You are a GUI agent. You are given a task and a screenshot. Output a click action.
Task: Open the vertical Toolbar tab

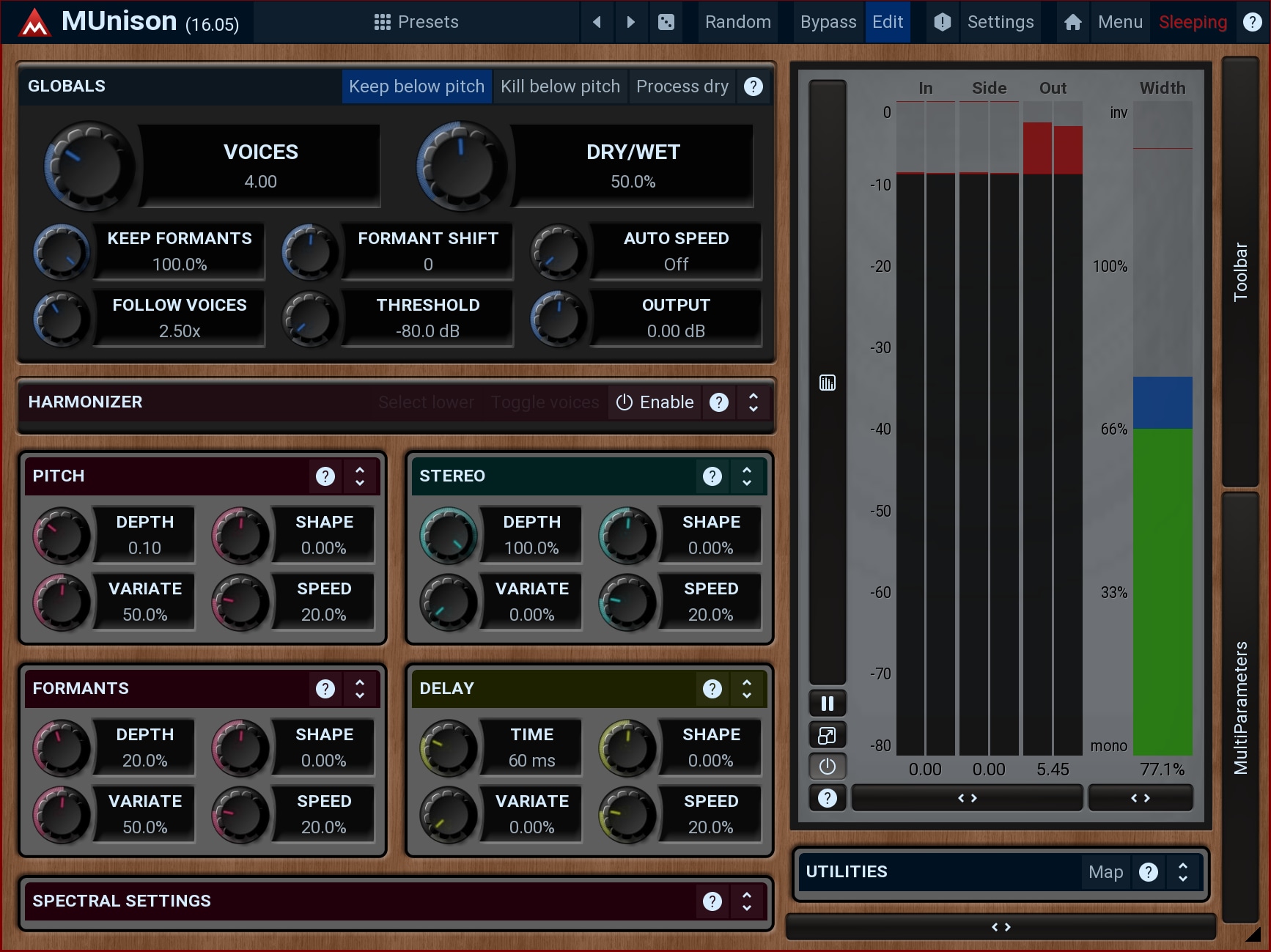click(1240, 271)
